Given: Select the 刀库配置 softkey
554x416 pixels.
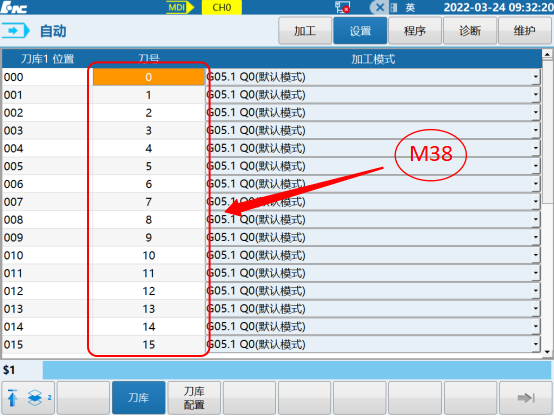Looking at the screenshot, I should point(194,398).
